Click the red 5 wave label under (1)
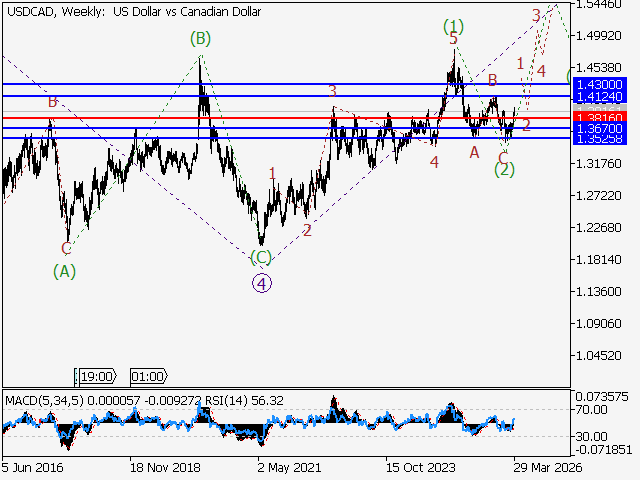 [x=453, y=38]
